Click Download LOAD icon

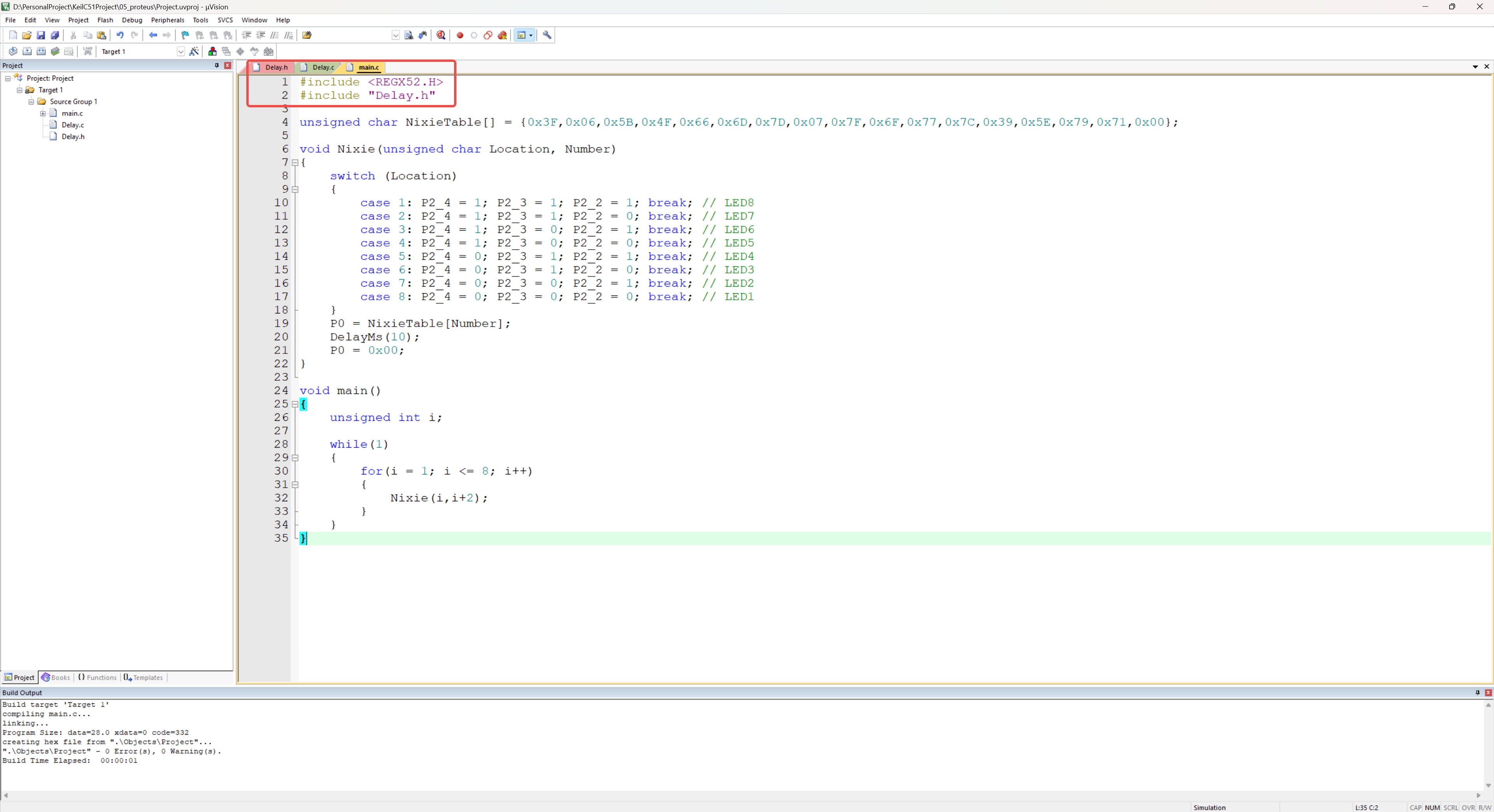(x=88, y=52)
